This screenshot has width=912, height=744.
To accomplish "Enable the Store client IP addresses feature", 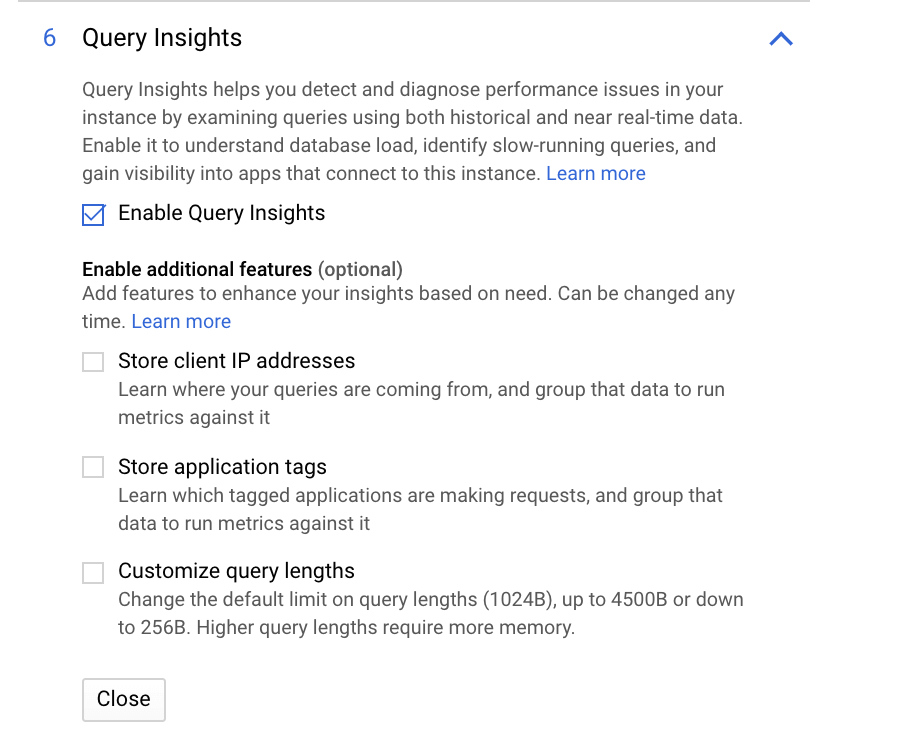I will tap(92, 361).
